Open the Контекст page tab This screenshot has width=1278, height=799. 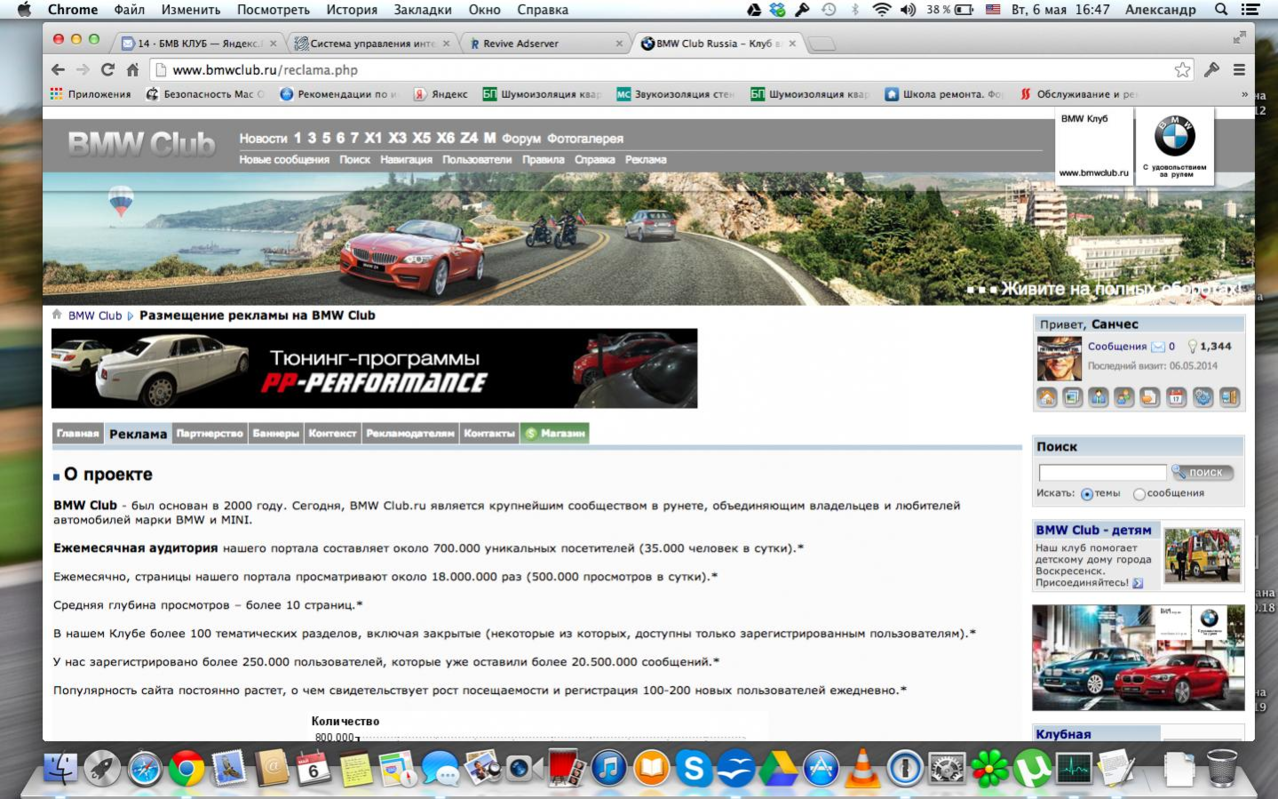(x=332, y=434)
